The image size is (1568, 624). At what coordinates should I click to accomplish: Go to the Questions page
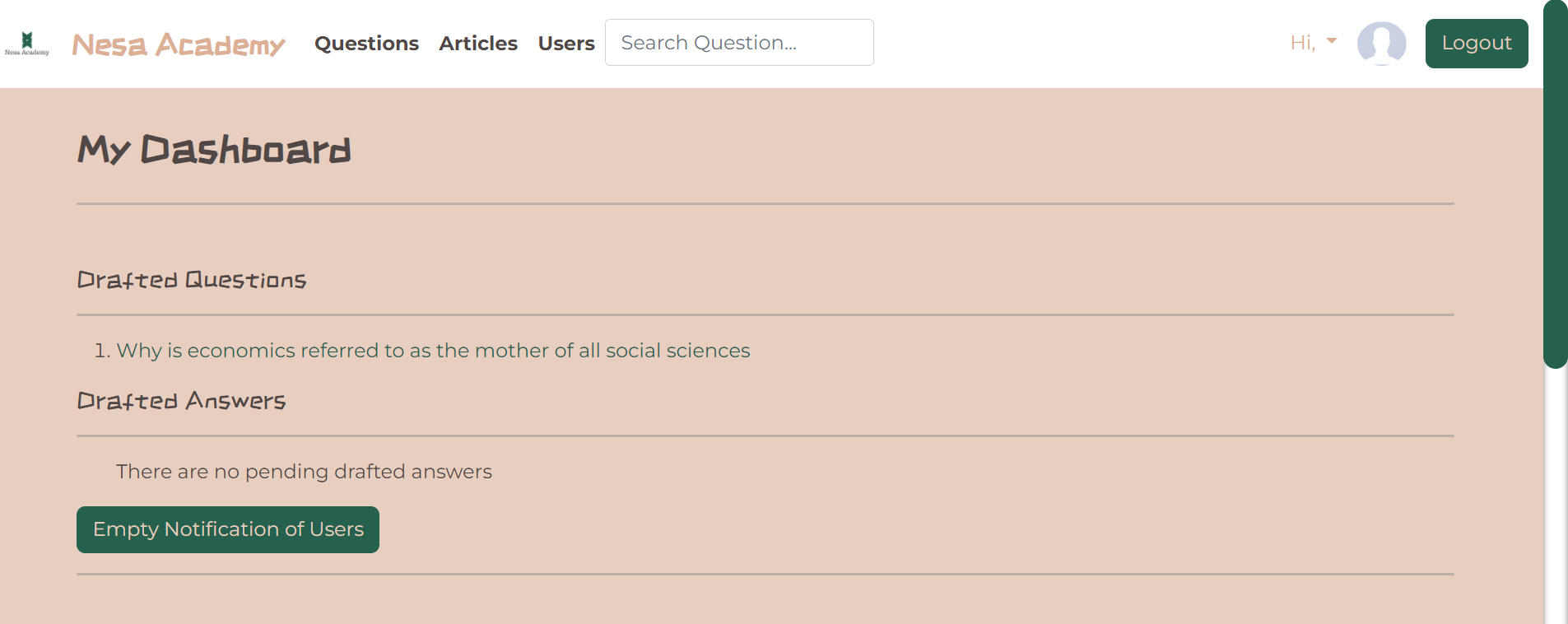[x=366, y=44]
